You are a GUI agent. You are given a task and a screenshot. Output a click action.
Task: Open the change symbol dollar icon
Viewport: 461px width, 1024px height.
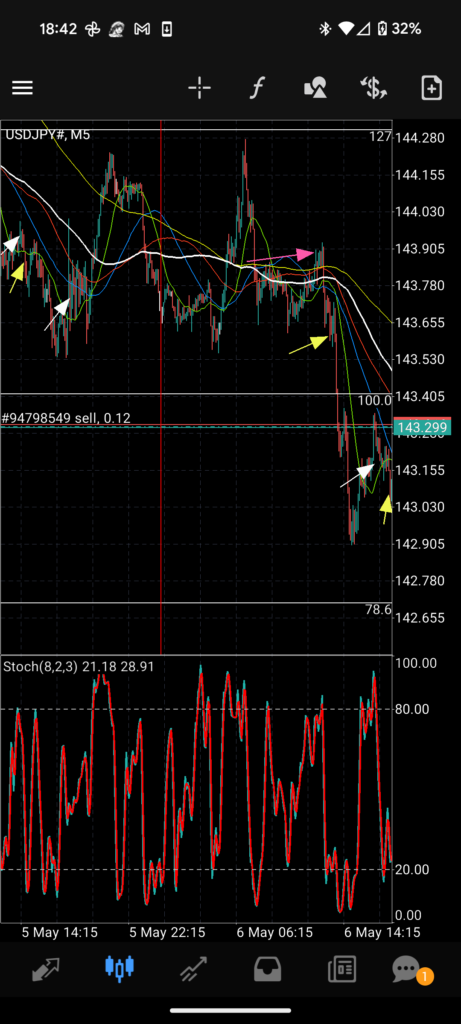click(x=374, y=88)
